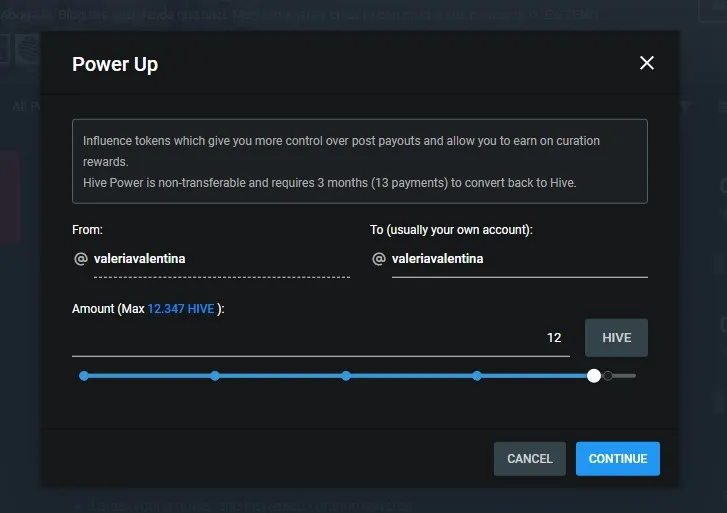727x513 pixels.
Task: Click the 'From:' label
Action: point(87,230)
